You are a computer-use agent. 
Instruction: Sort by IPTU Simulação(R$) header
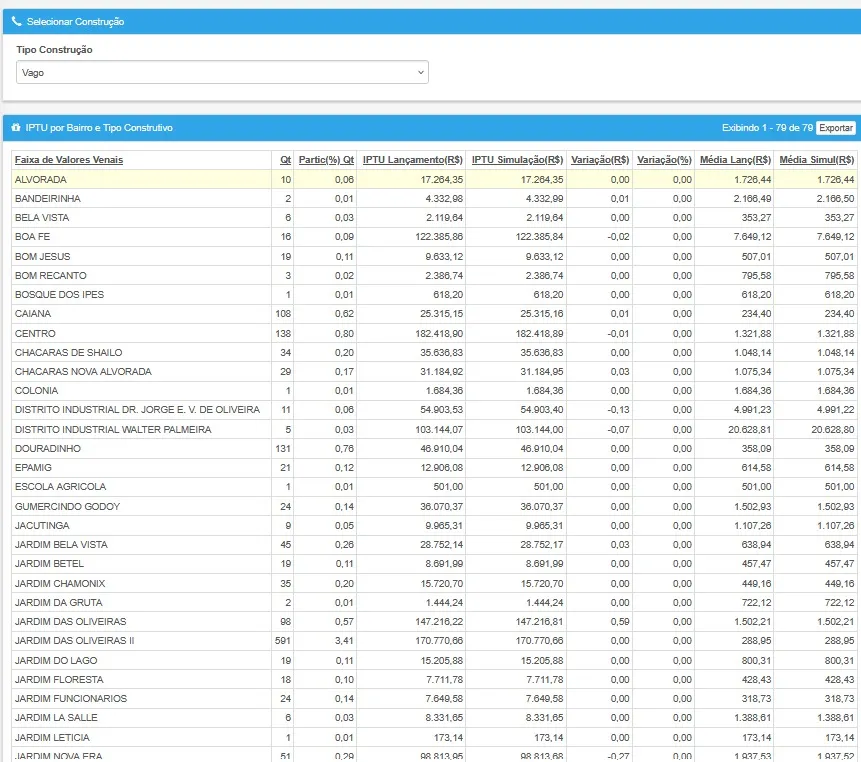[x=517, y=160]
